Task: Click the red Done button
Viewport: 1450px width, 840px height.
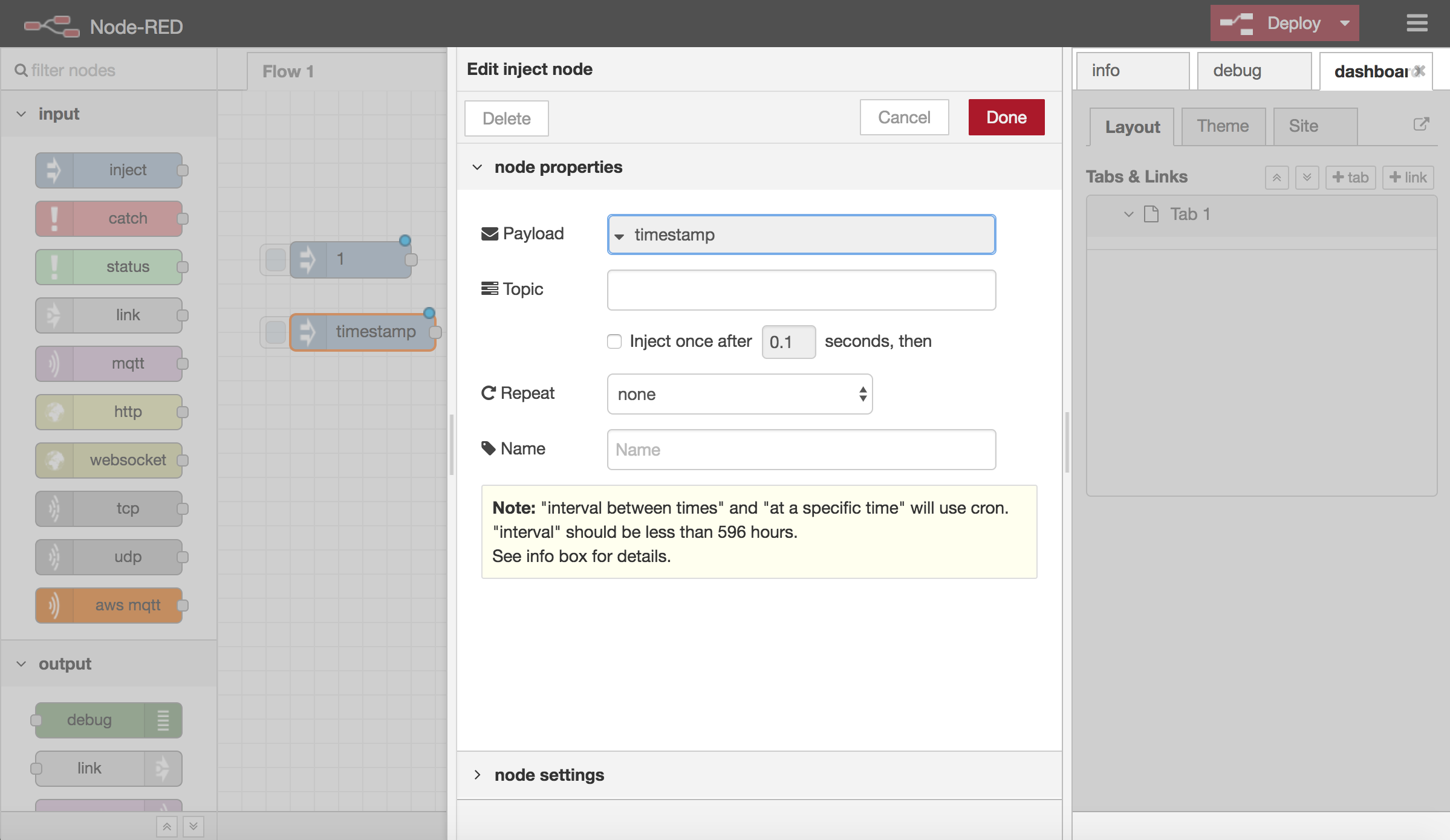Action: [x=1006, y=117]
